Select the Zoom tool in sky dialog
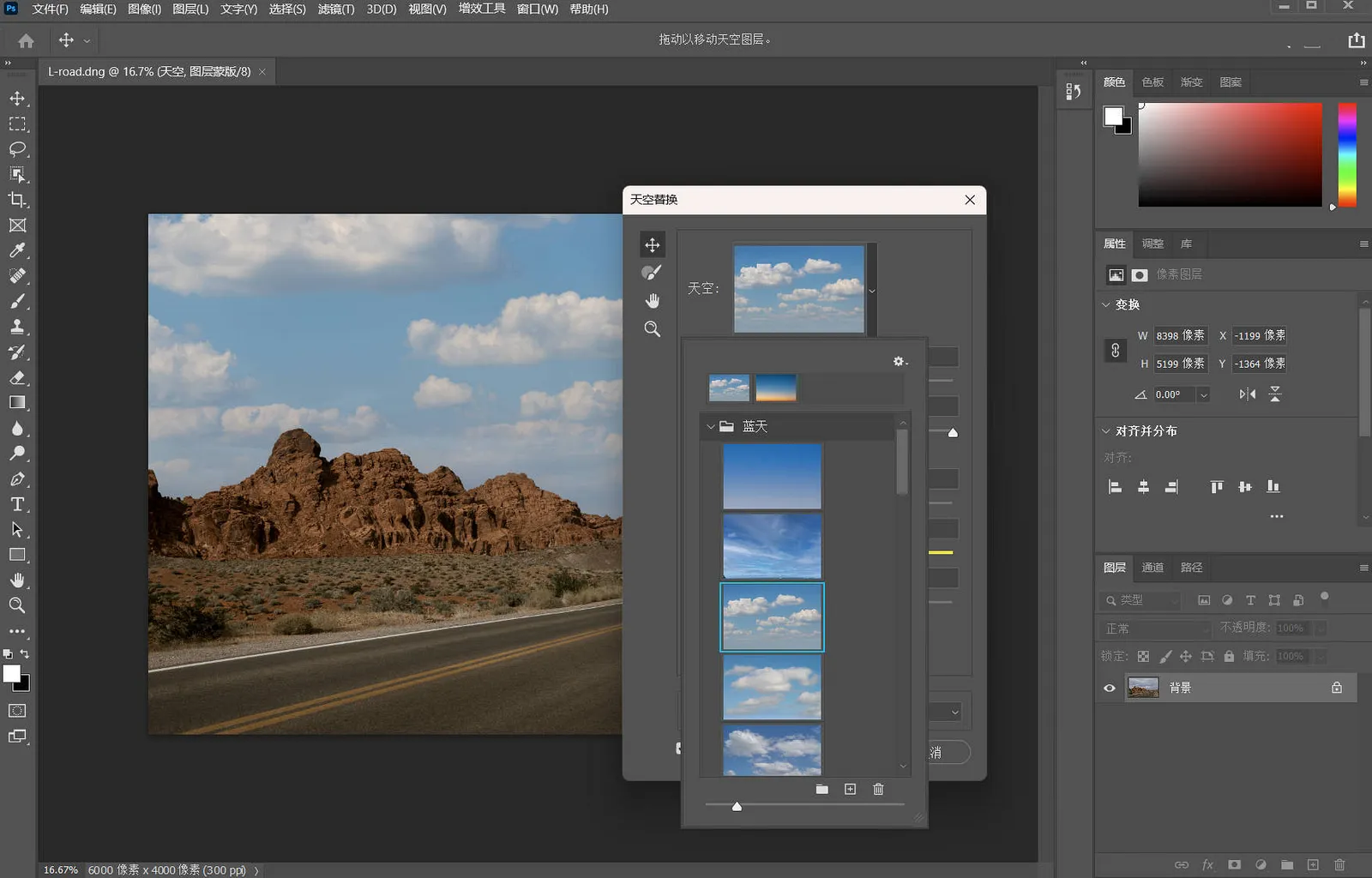 652,328
